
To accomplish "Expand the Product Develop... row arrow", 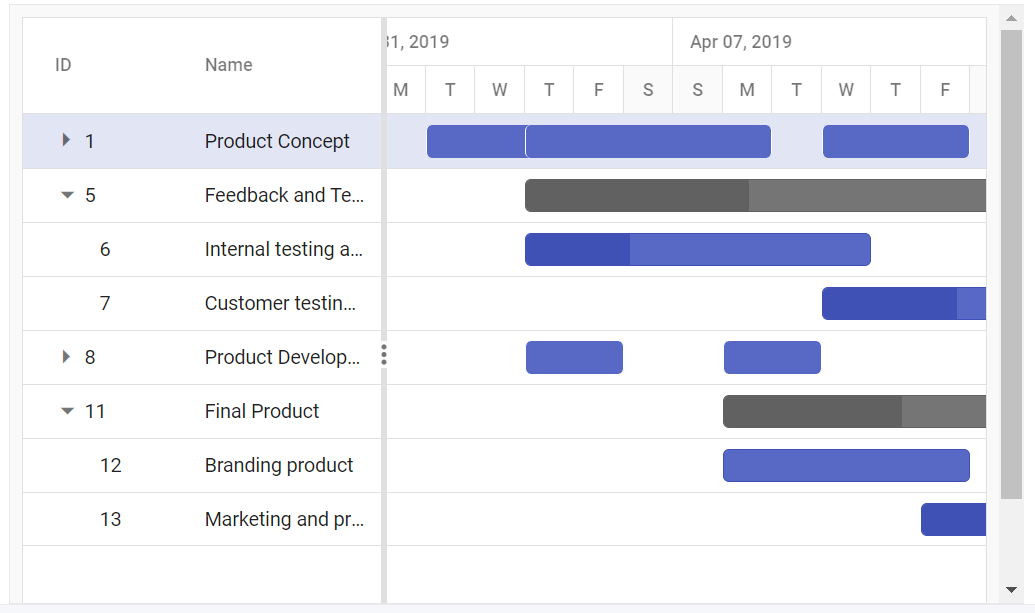I will (x=65, y=356).
